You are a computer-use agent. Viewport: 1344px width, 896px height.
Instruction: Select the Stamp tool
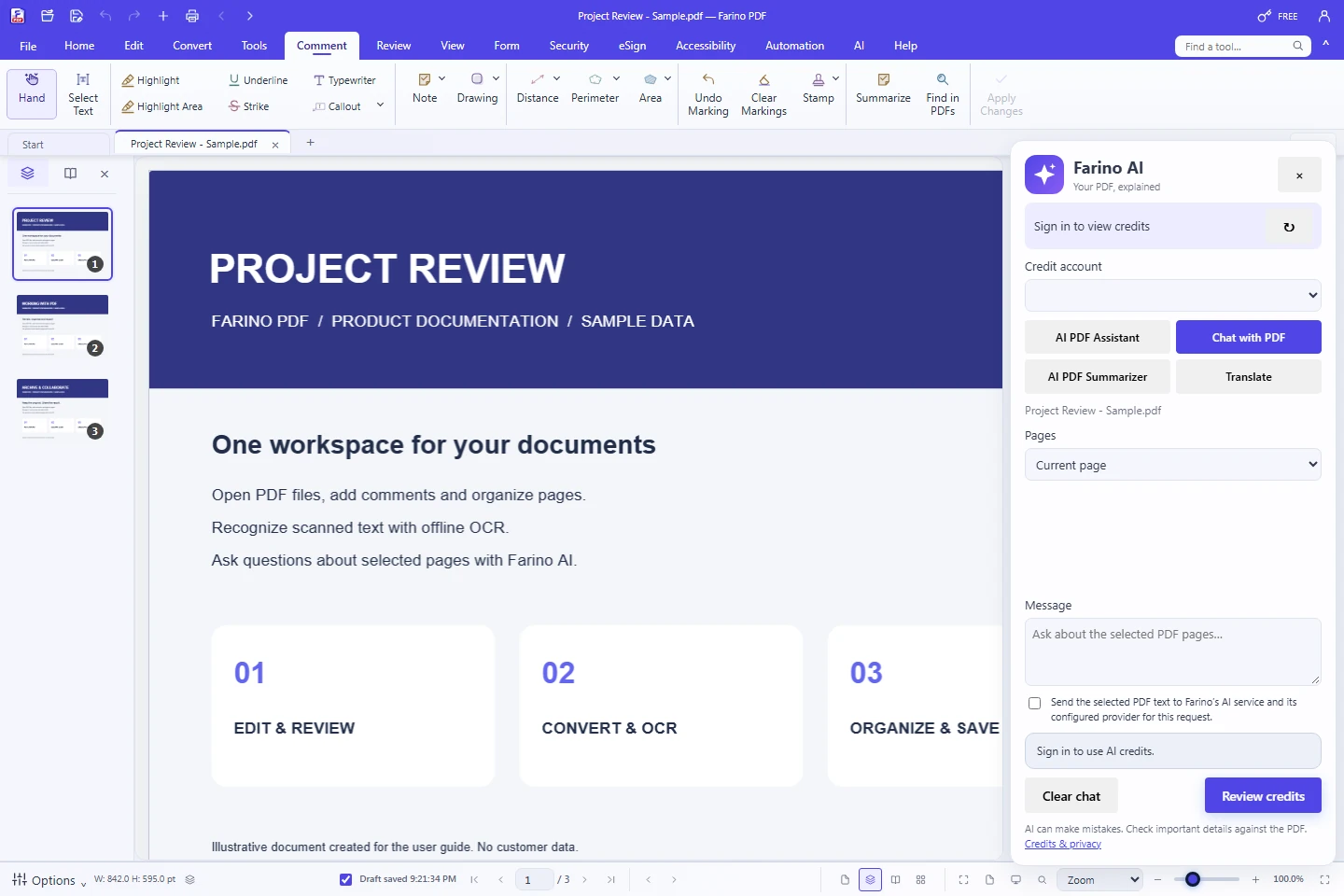819,90
